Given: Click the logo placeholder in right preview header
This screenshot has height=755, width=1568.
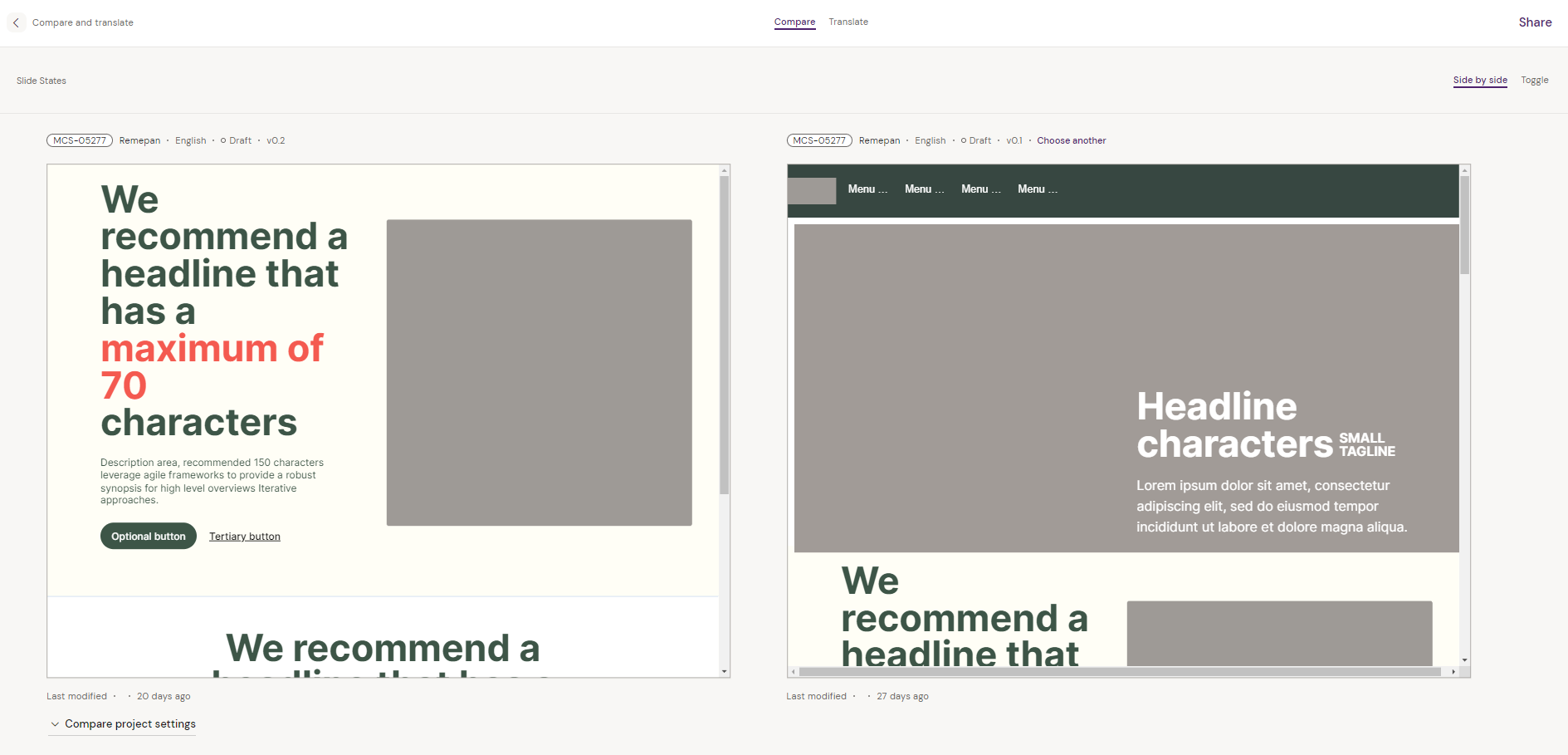Looking at the screenshot, I should click(812, 190).
